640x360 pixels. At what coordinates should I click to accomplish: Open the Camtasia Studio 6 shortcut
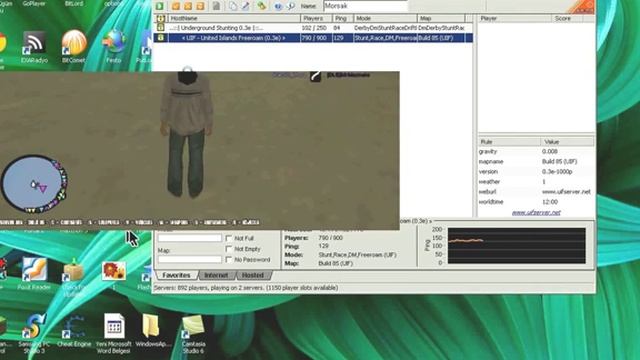point(193,334)
